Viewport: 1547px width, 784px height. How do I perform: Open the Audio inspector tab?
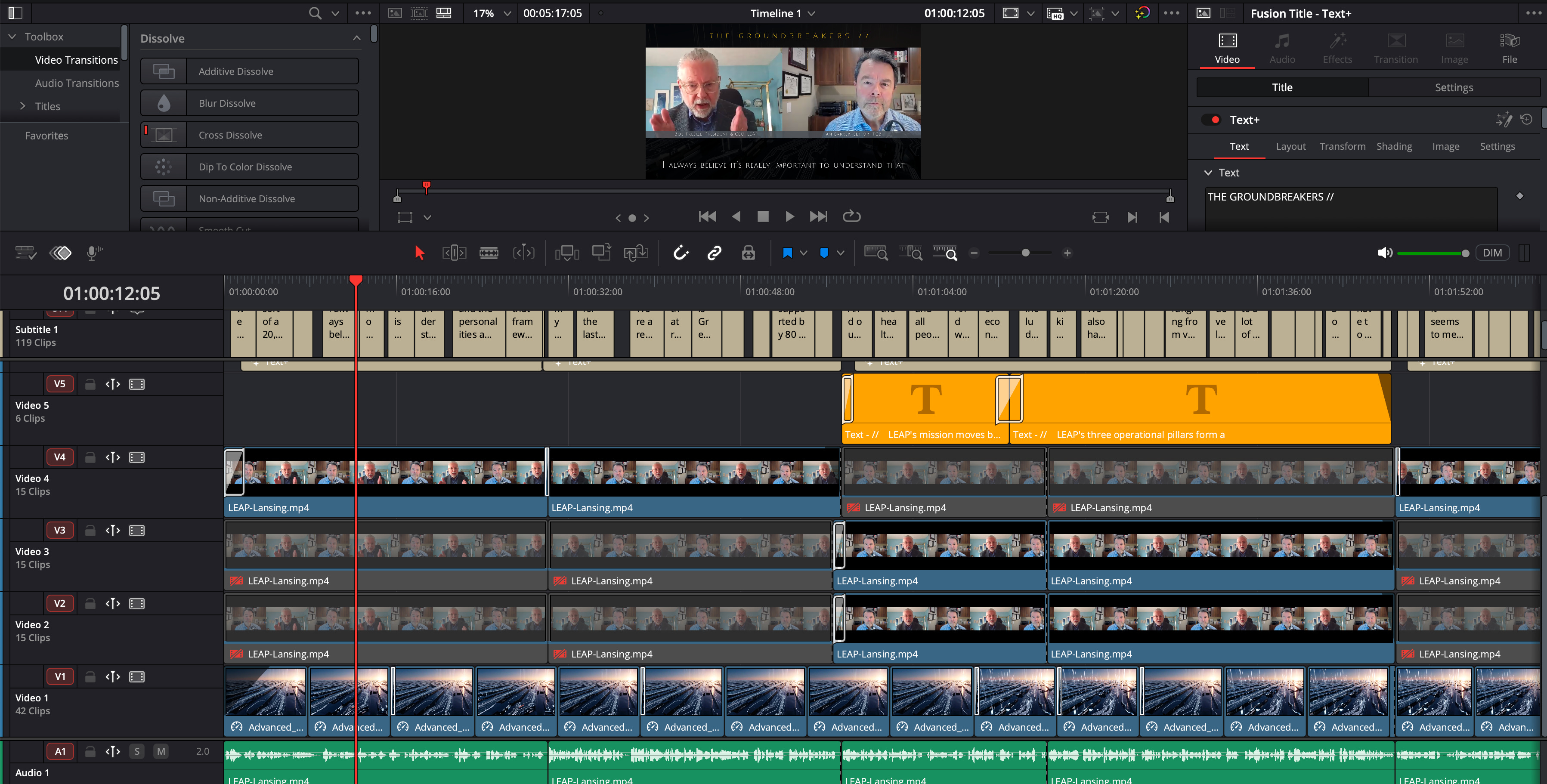(1281, 48)
